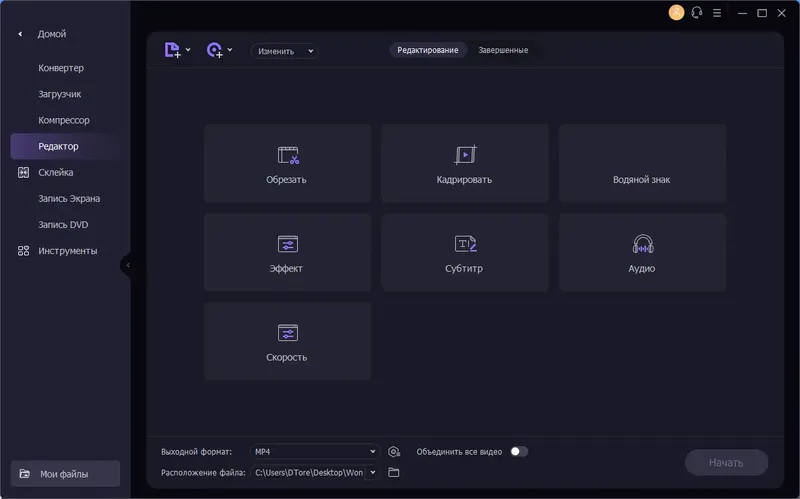
Task: Click the Load DVD disc icon
Action: (215, 50)
